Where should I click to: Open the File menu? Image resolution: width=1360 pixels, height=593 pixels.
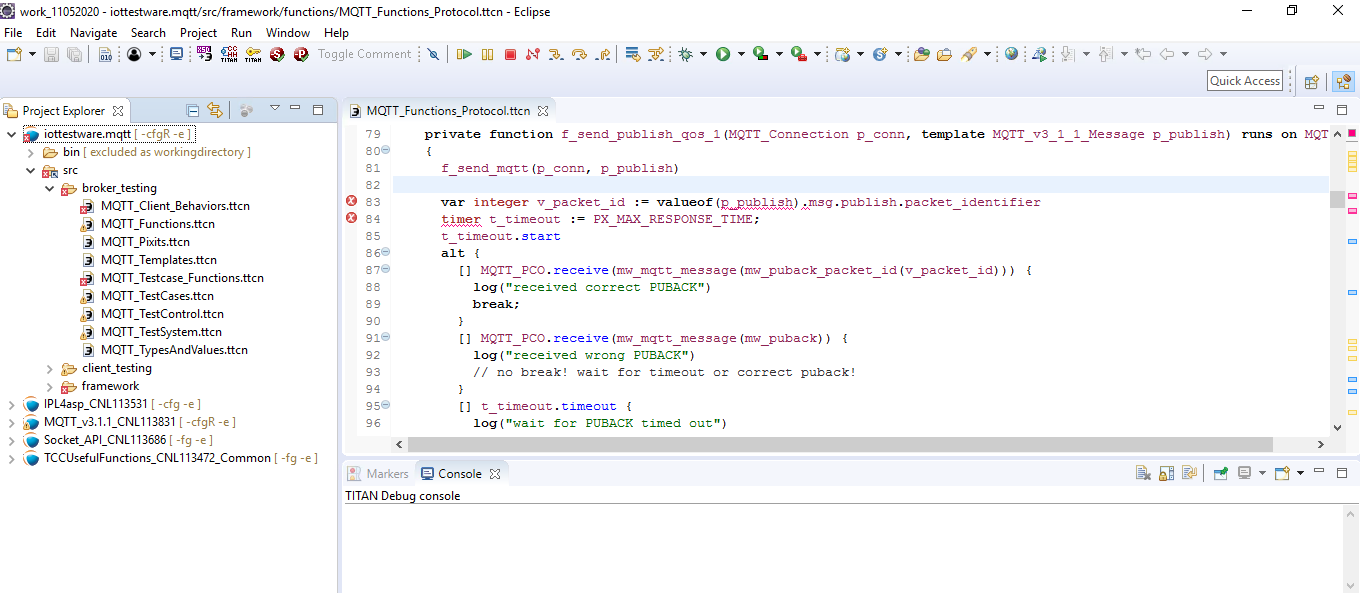13,32
